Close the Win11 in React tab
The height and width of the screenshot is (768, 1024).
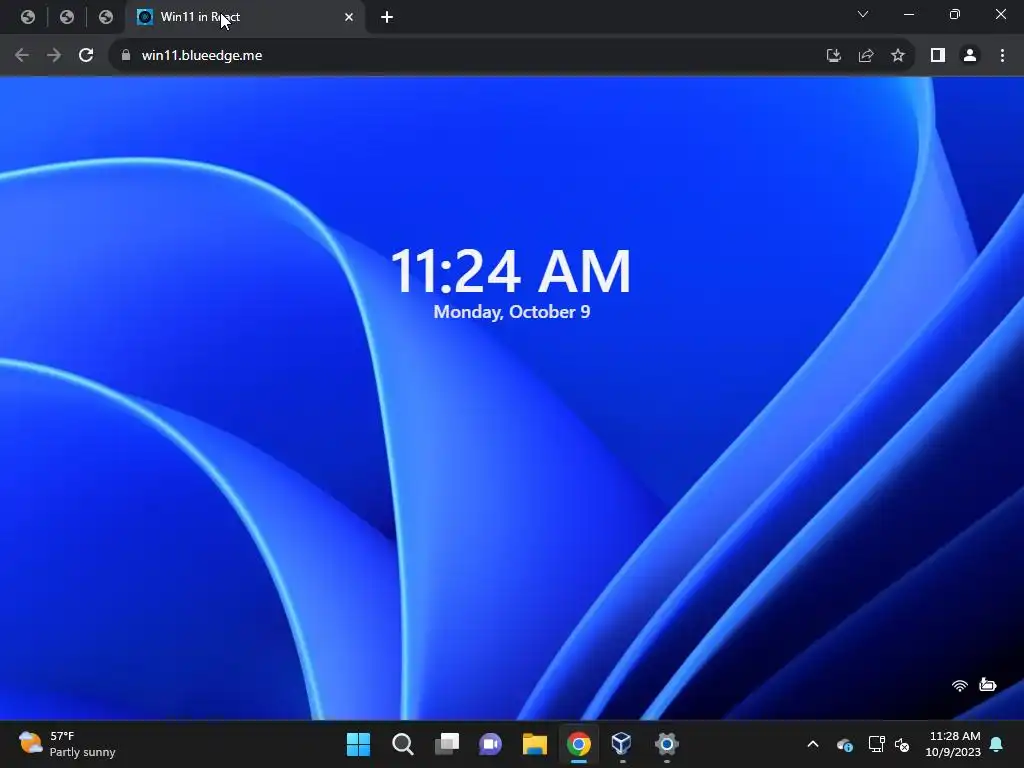coord(349,17)
